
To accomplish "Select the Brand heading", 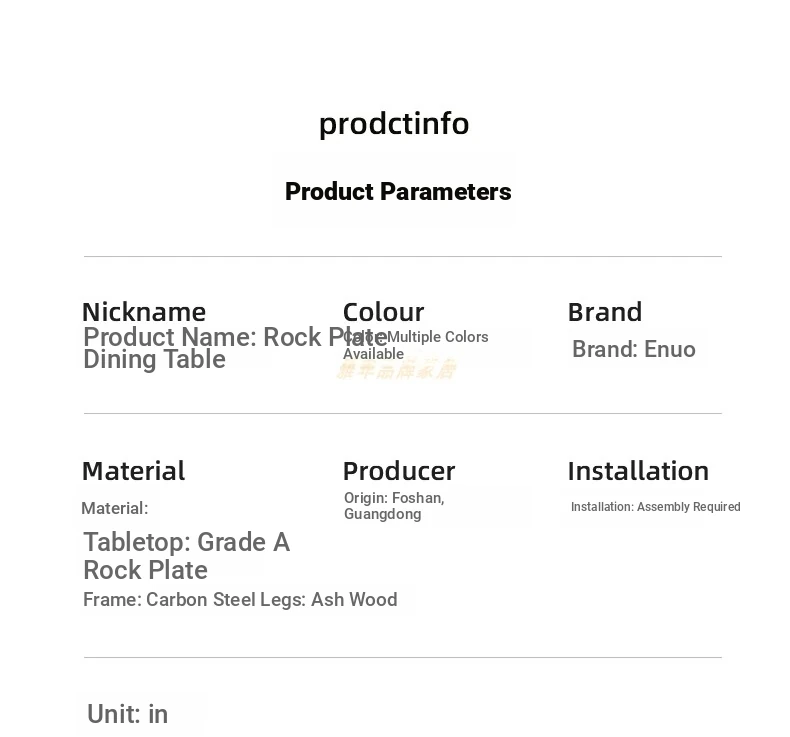I will tap(605, 312).
